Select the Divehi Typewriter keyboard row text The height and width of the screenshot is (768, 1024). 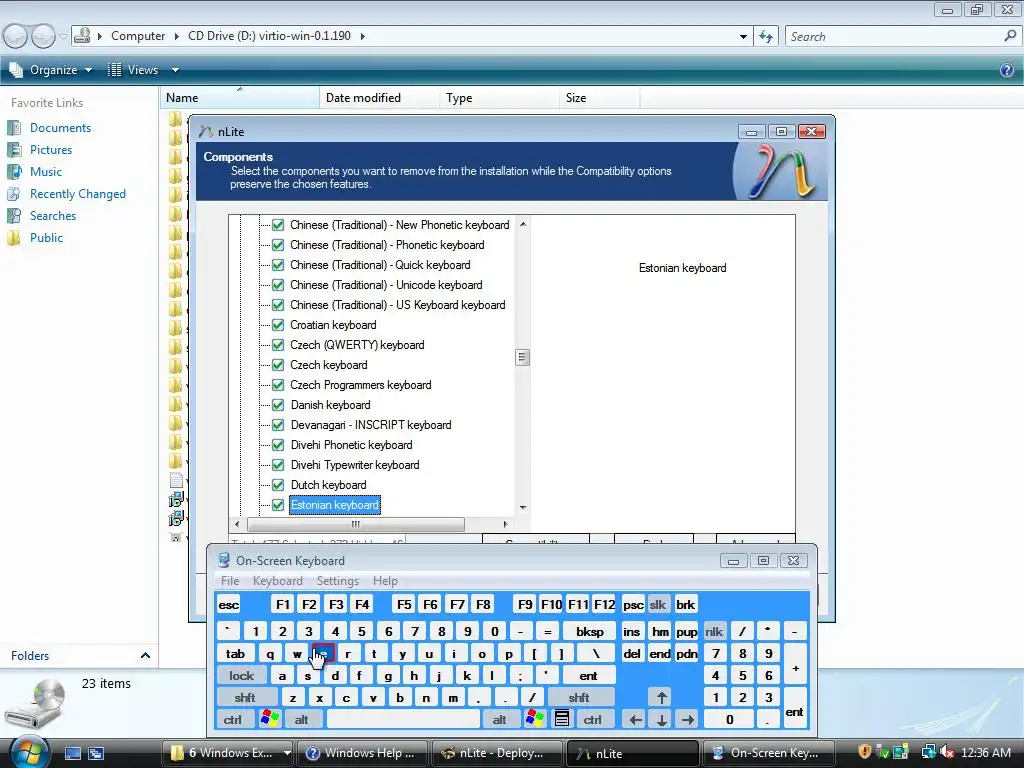tap(355, 465)
